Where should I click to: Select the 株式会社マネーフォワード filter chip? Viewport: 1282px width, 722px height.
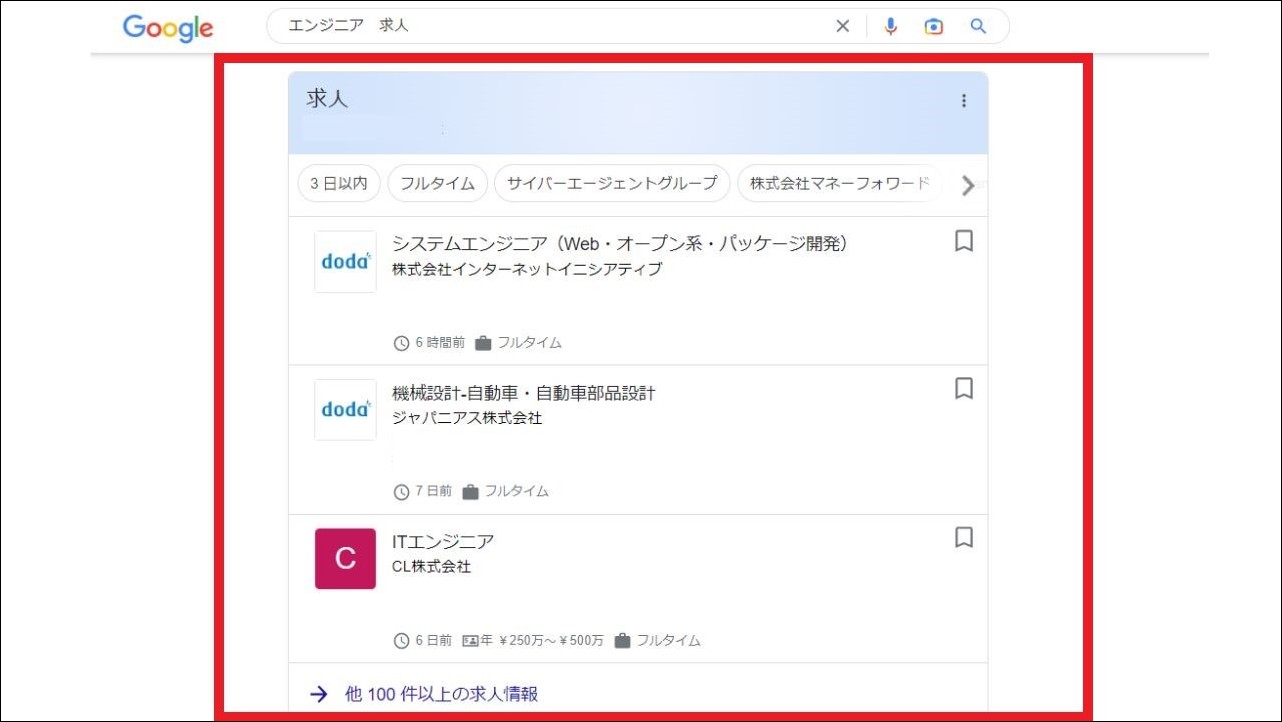click(x=840, y=183)
